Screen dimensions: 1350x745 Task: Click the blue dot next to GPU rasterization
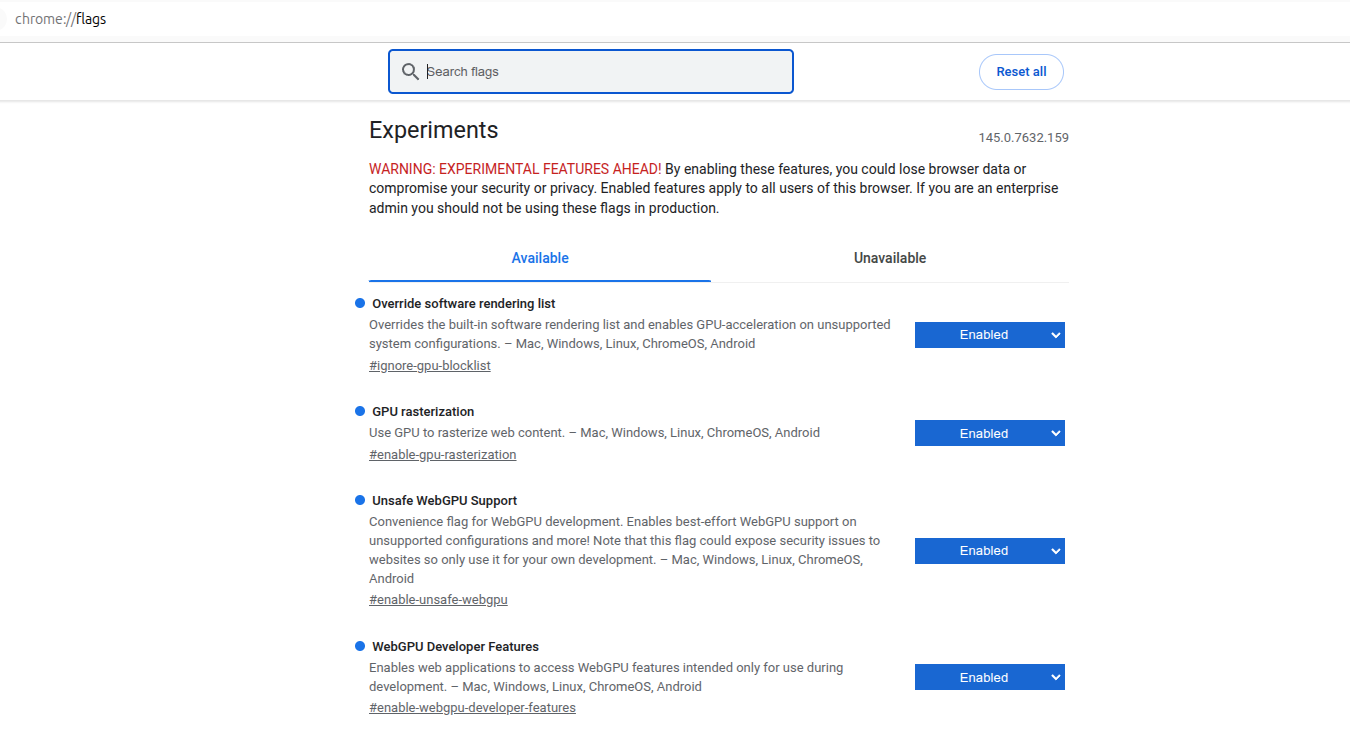[x=360, y=411]
